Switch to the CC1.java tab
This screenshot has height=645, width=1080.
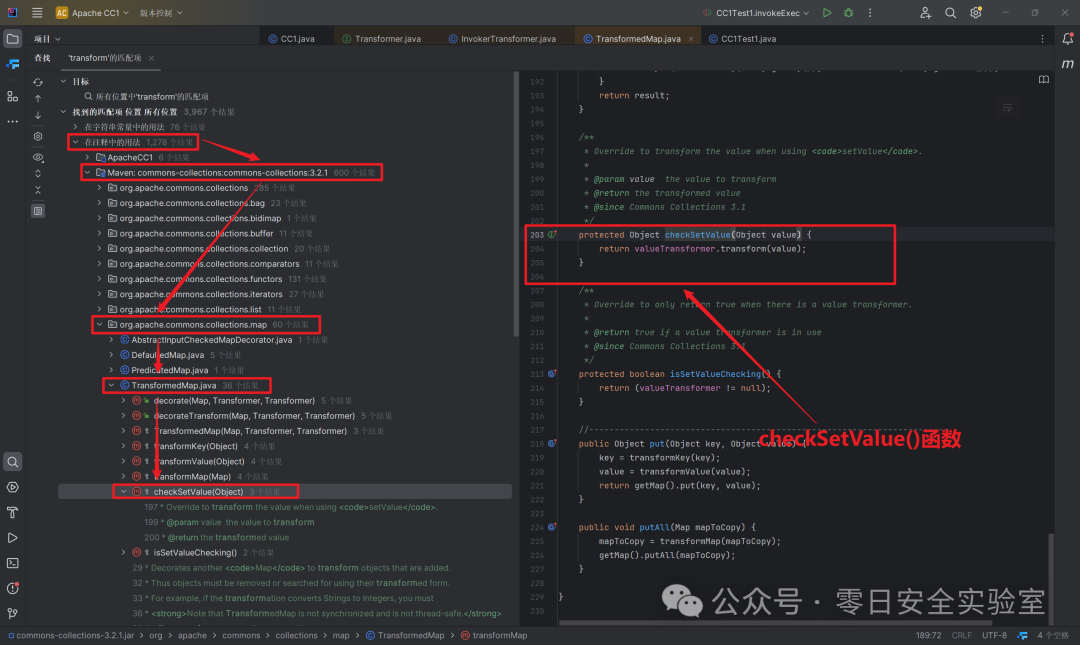click(291, 39)
